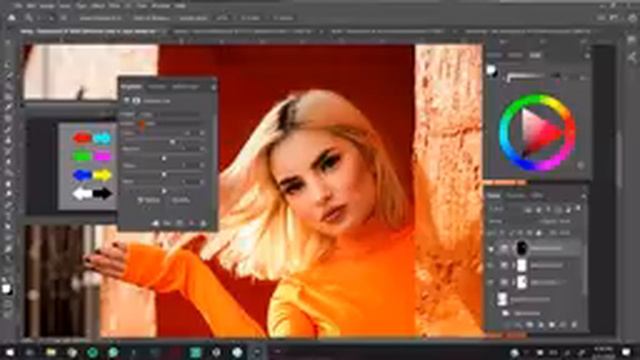The width and height of the screenshot is (640, 360).
Task: Select the Relative radio button
Action: coord(149,200)
